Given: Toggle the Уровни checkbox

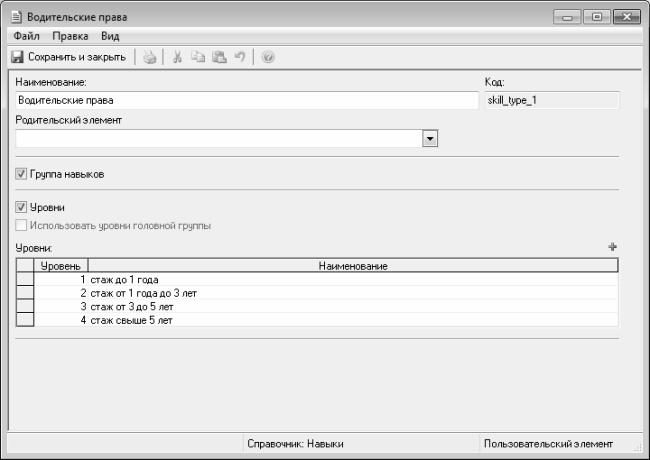Looking at the screenshot, I should 22,207.
